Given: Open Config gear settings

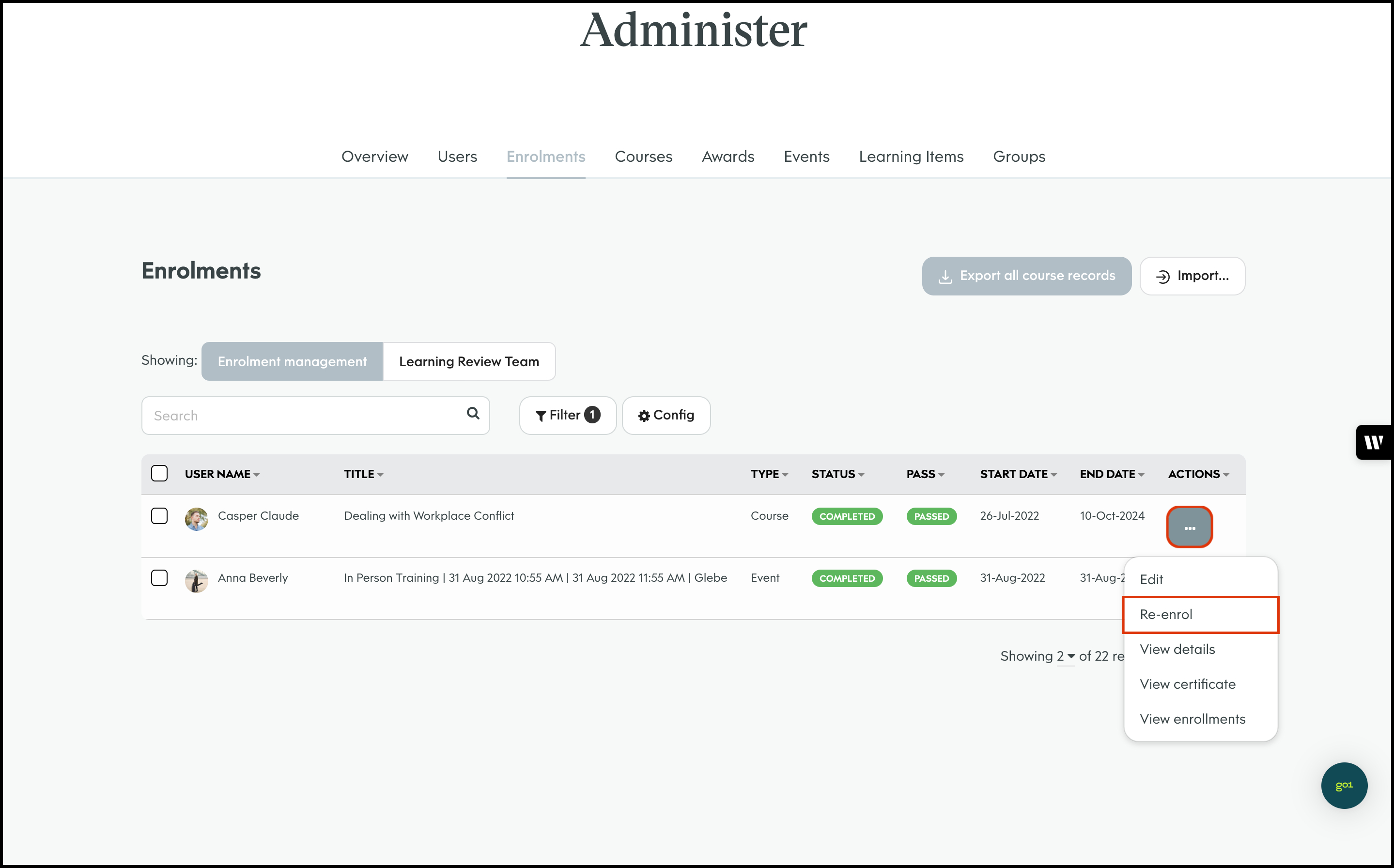Looking at the screenshot, I should click(x=666, y=415).
